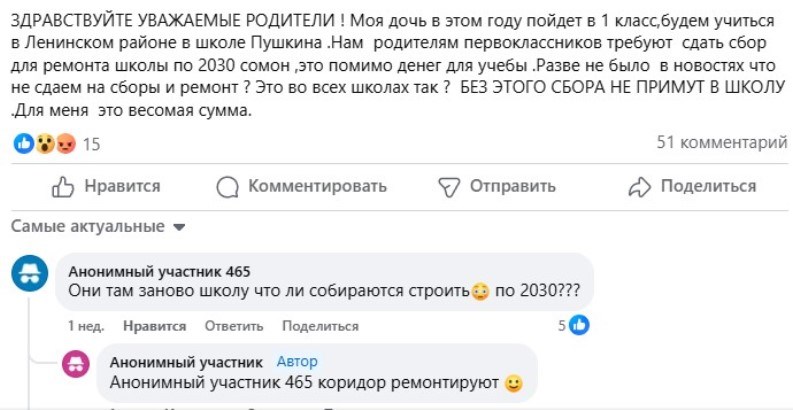Click Поделиться under the first comment

pyautogui.click(x=320, y=326)
